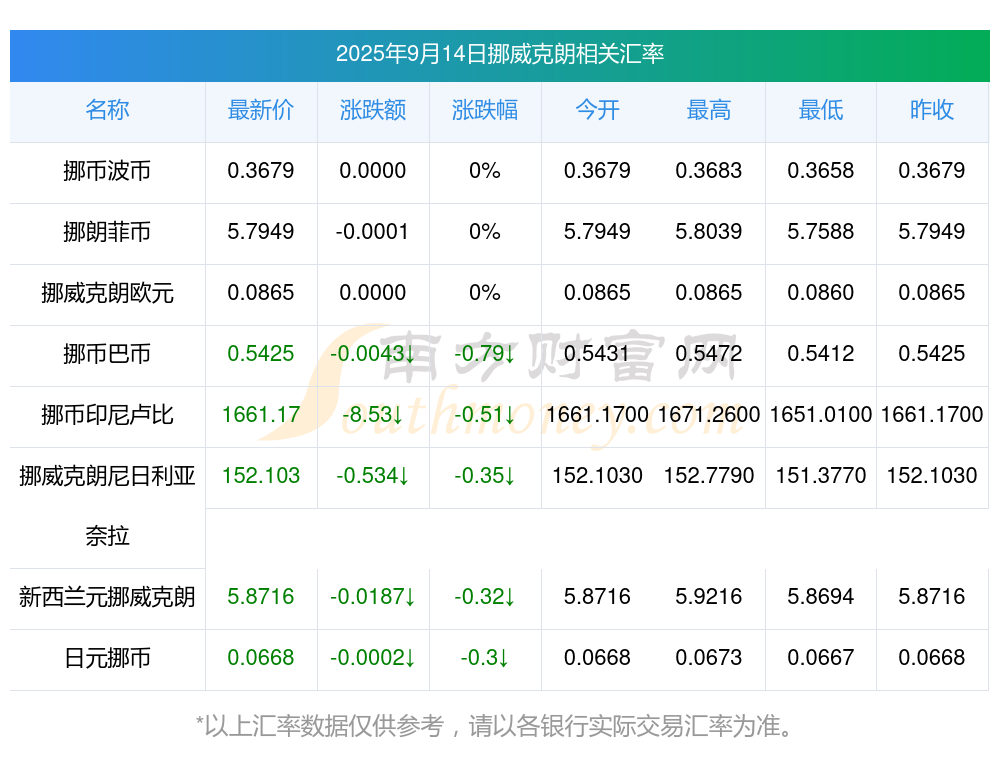Select the 新西兰元挪威克朗 row name
The image size is (1000, 757).
click(x=107, y=597)
